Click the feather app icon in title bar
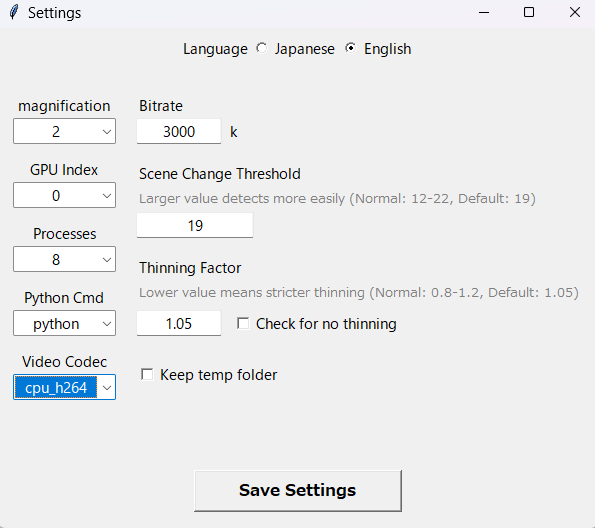Screen dimensions: 595x528 point(14,13)
